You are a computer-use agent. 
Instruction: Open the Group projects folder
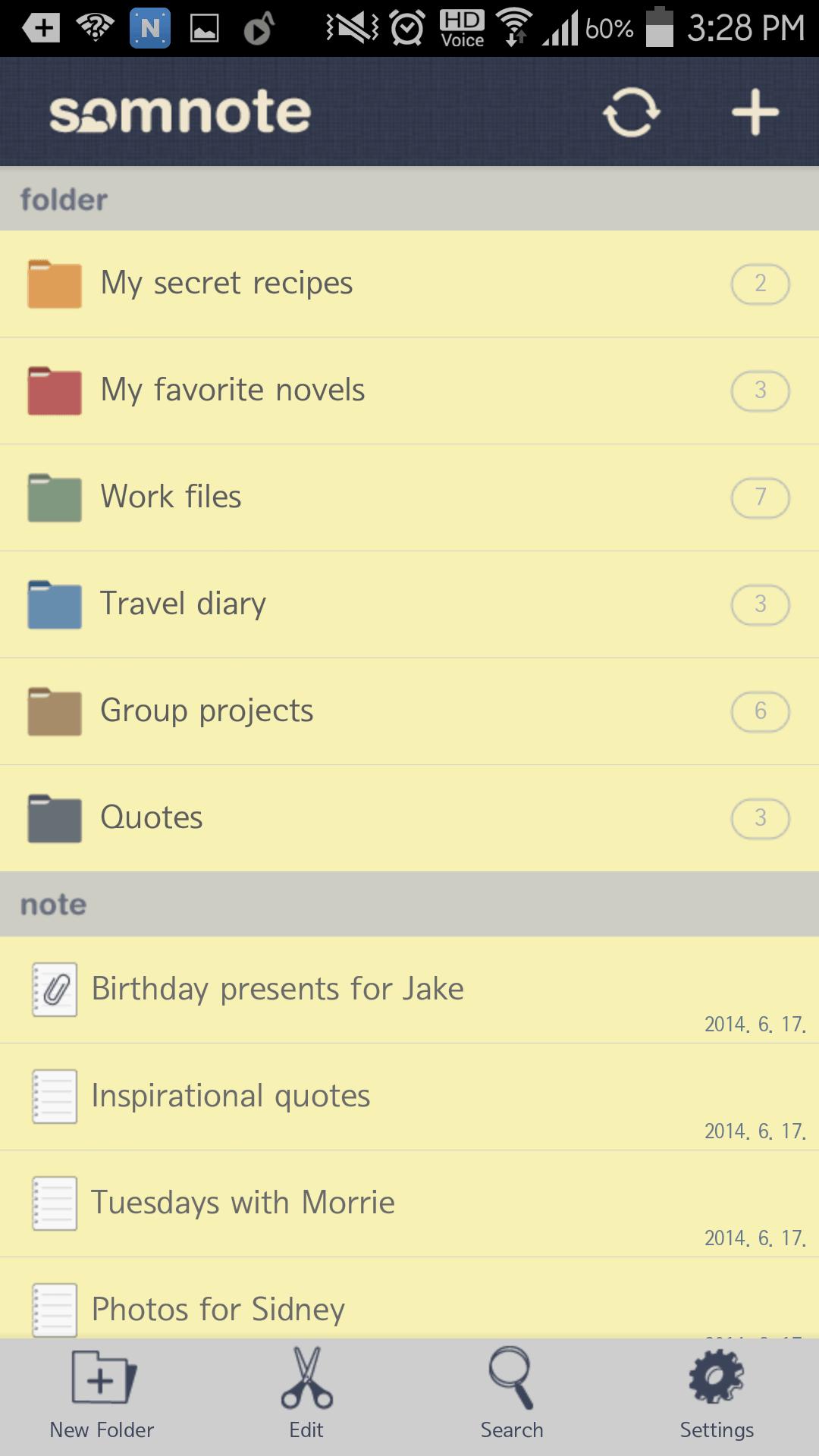click(x=409, y=711)
